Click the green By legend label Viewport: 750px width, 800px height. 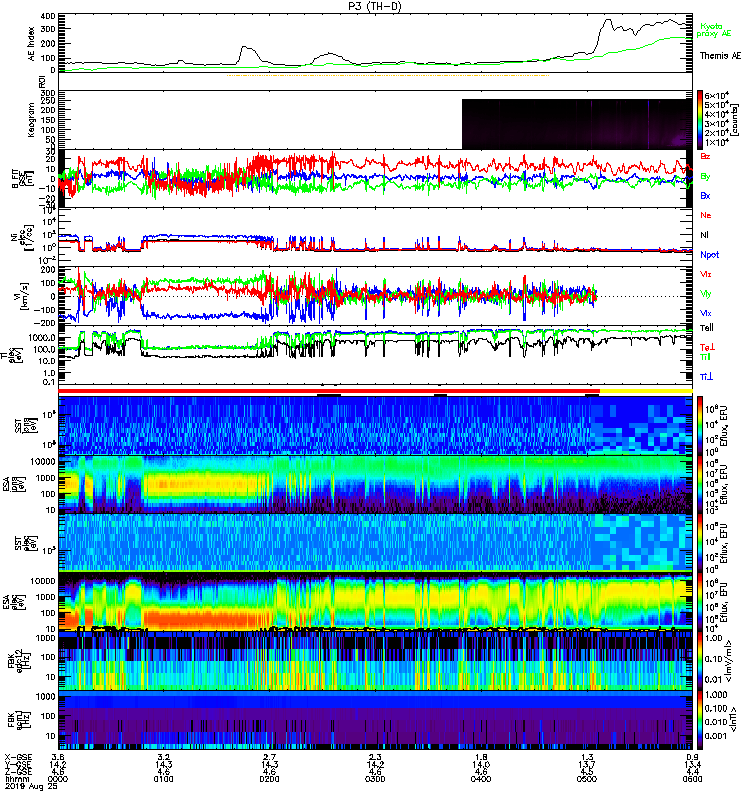pos(705,177)
